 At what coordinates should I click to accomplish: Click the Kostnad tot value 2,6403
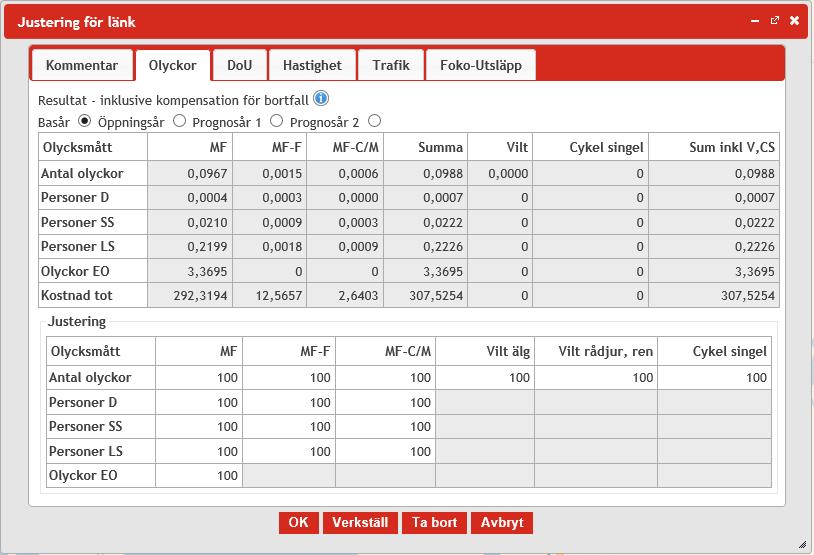coord(358,295)
